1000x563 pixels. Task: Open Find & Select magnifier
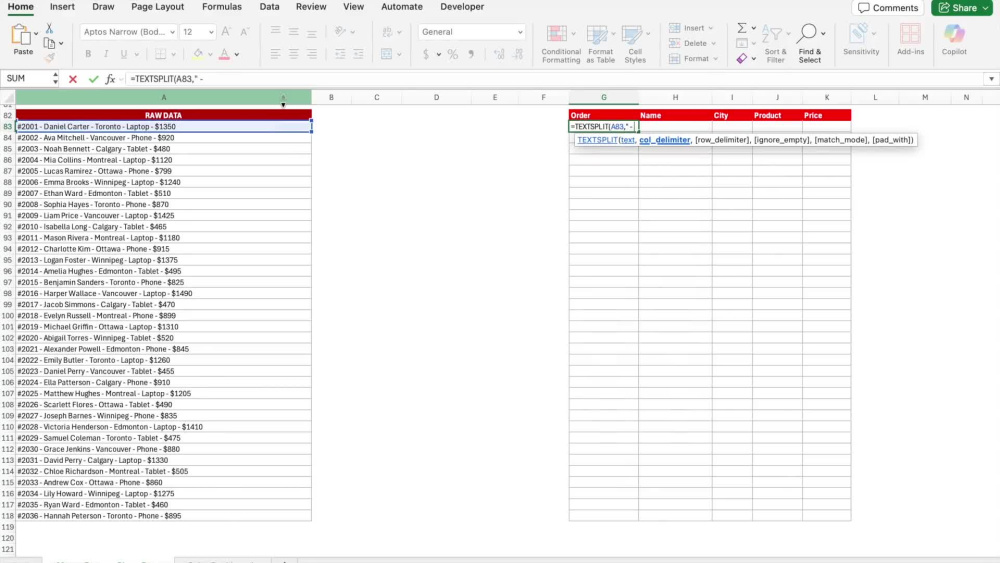coord(809,43)
